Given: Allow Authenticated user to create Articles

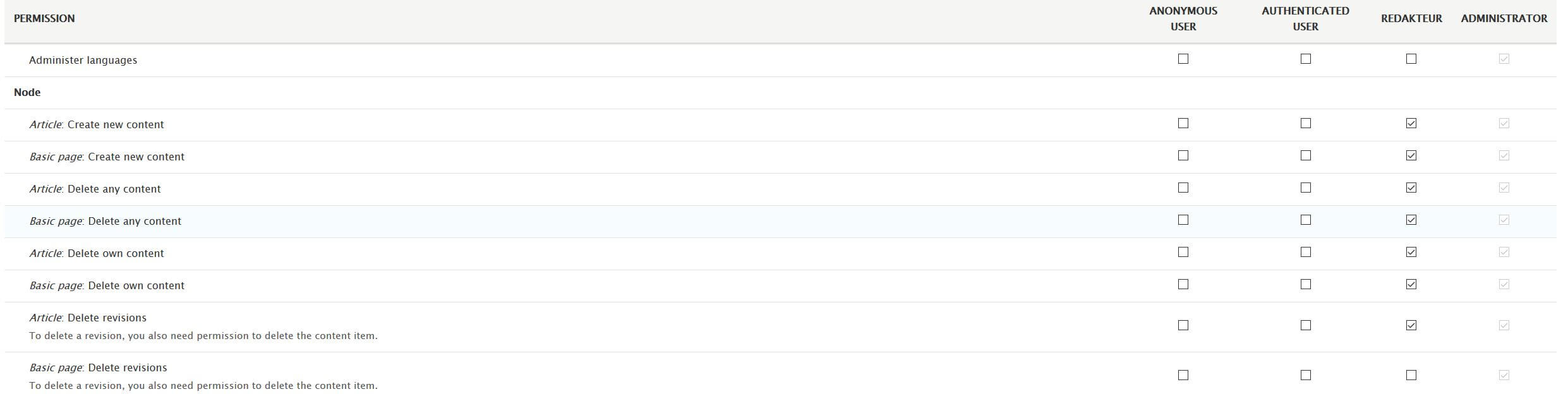Looking at the screenshot, I should (x=1305, y=123).
